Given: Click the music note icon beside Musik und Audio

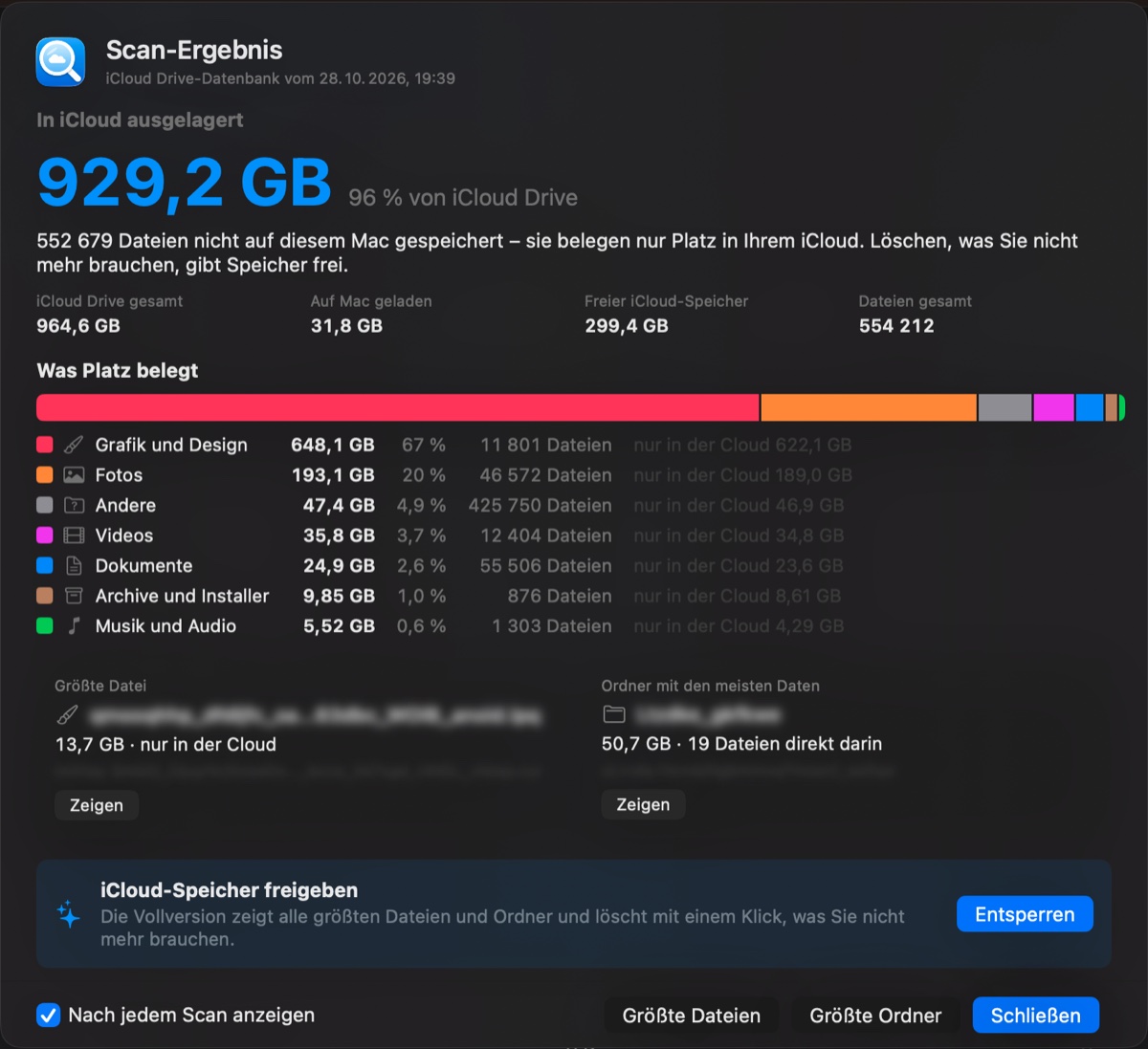Looking at the screenshot, I should coord(74,625).
